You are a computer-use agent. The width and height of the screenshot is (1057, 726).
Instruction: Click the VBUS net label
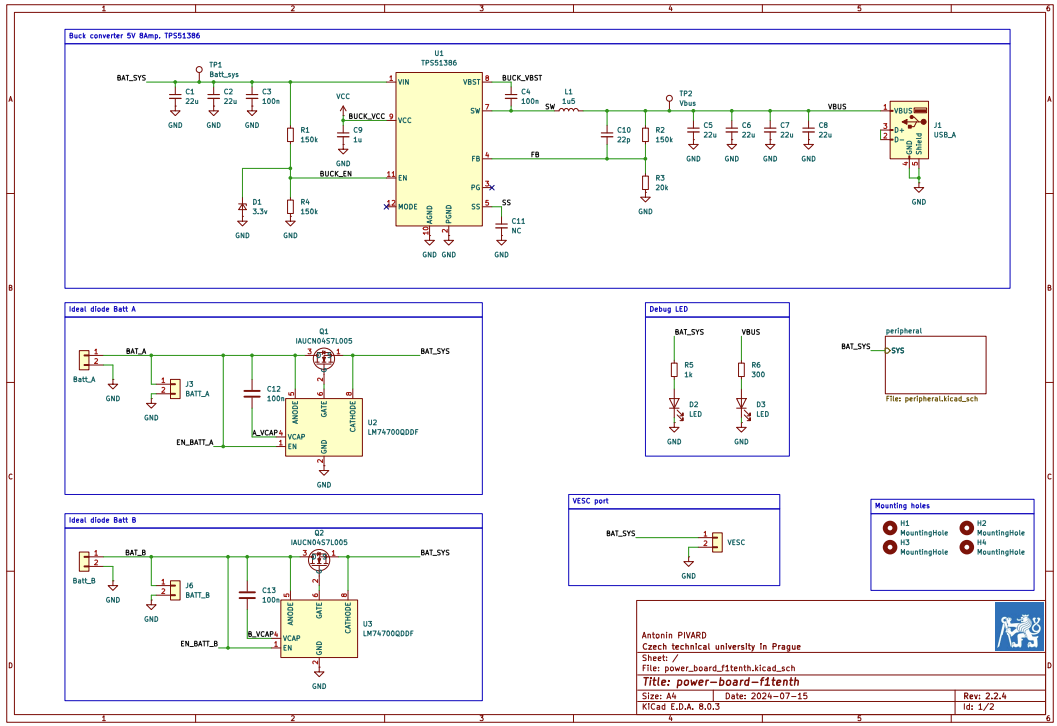pos(838,103)
